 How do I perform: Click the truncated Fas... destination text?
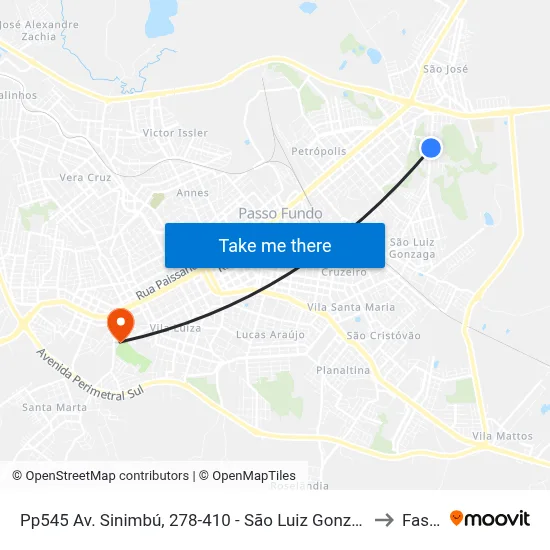coord(421,520)
